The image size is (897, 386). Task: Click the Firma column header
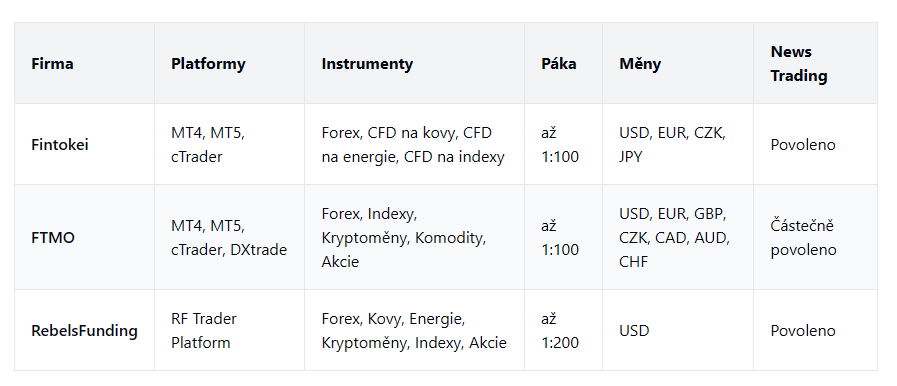click(84, 63)
